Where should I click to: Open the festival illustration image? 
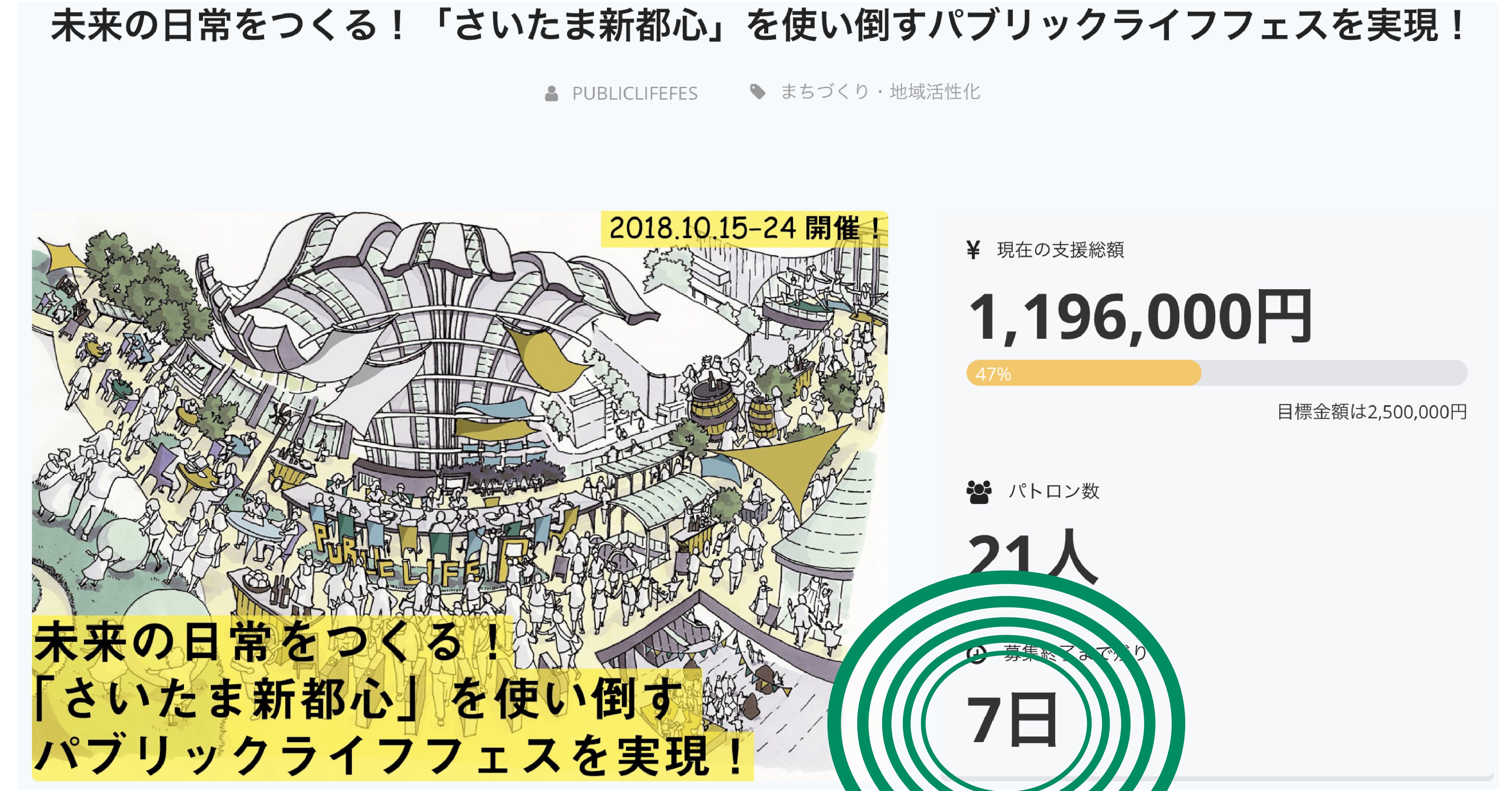(x=458, y=411)
